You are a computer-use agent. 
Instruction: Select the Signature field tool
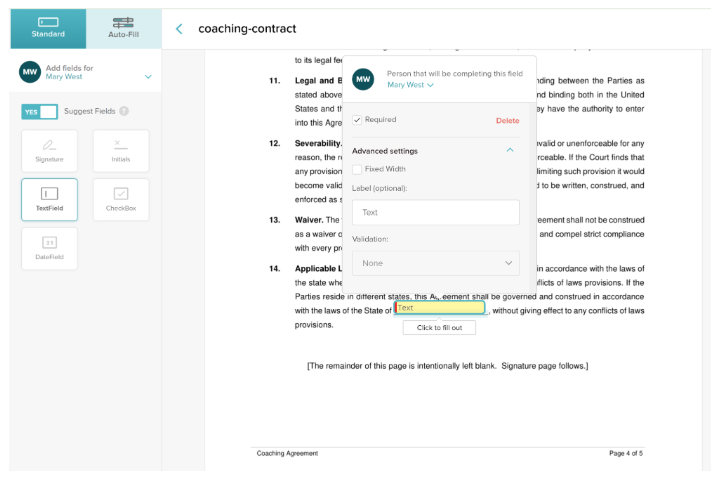(49, 151)
